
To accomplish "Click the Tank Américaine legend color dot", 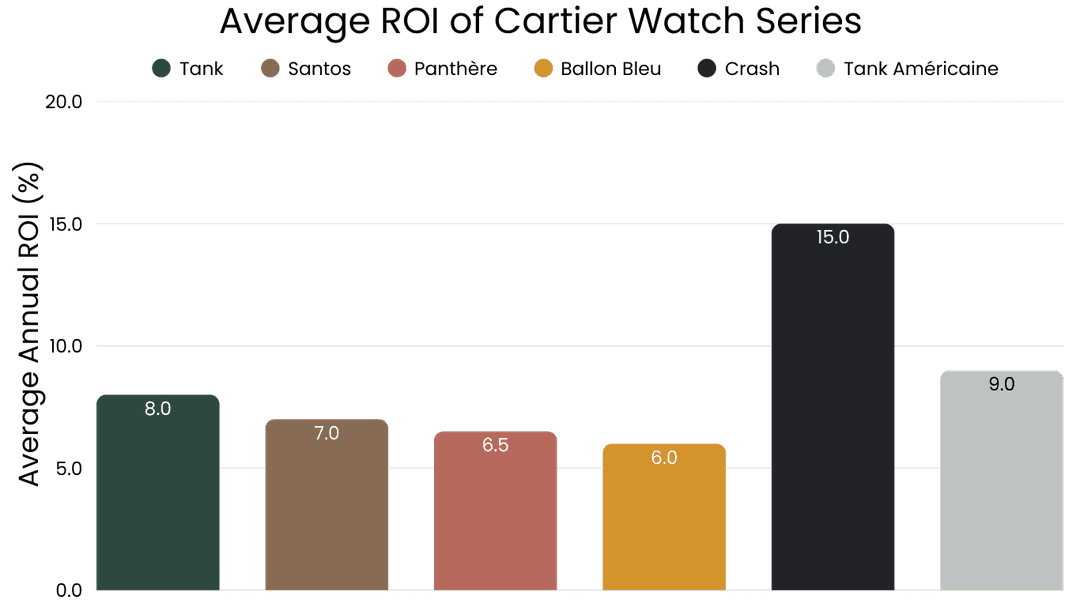I will tap(825, 68).
